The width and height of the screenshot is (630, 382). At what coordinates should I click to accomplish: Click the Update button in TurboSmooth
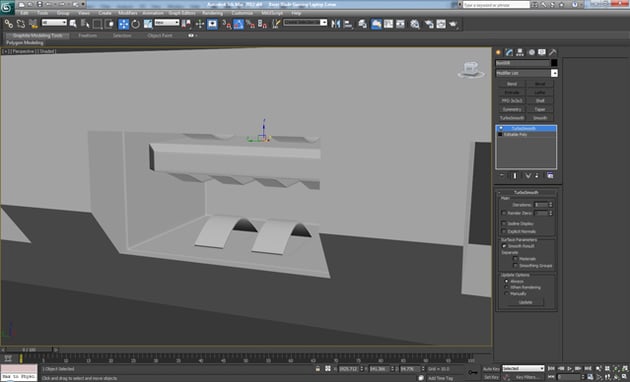point(526,302)
